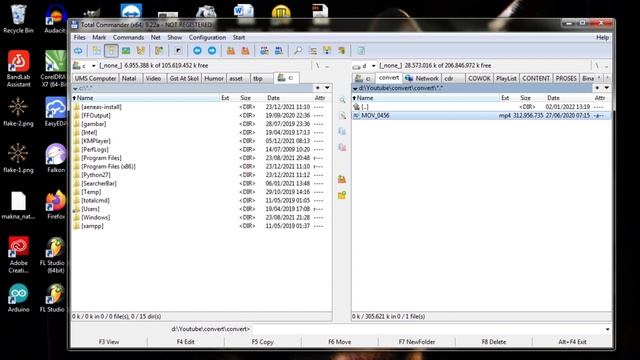Click the Recycle Bin desktop icon
This screenshot has width=640, height=360.
18,19
